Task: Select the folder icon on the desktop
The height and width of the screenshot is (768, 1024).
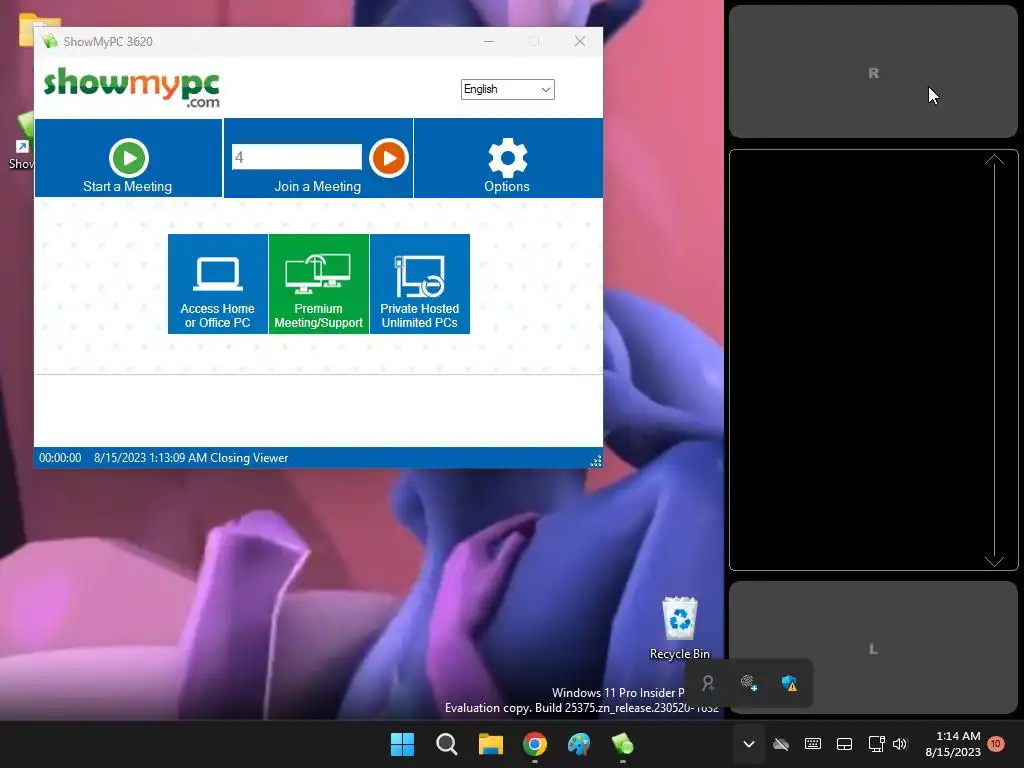Action: (x=37, y=30)
